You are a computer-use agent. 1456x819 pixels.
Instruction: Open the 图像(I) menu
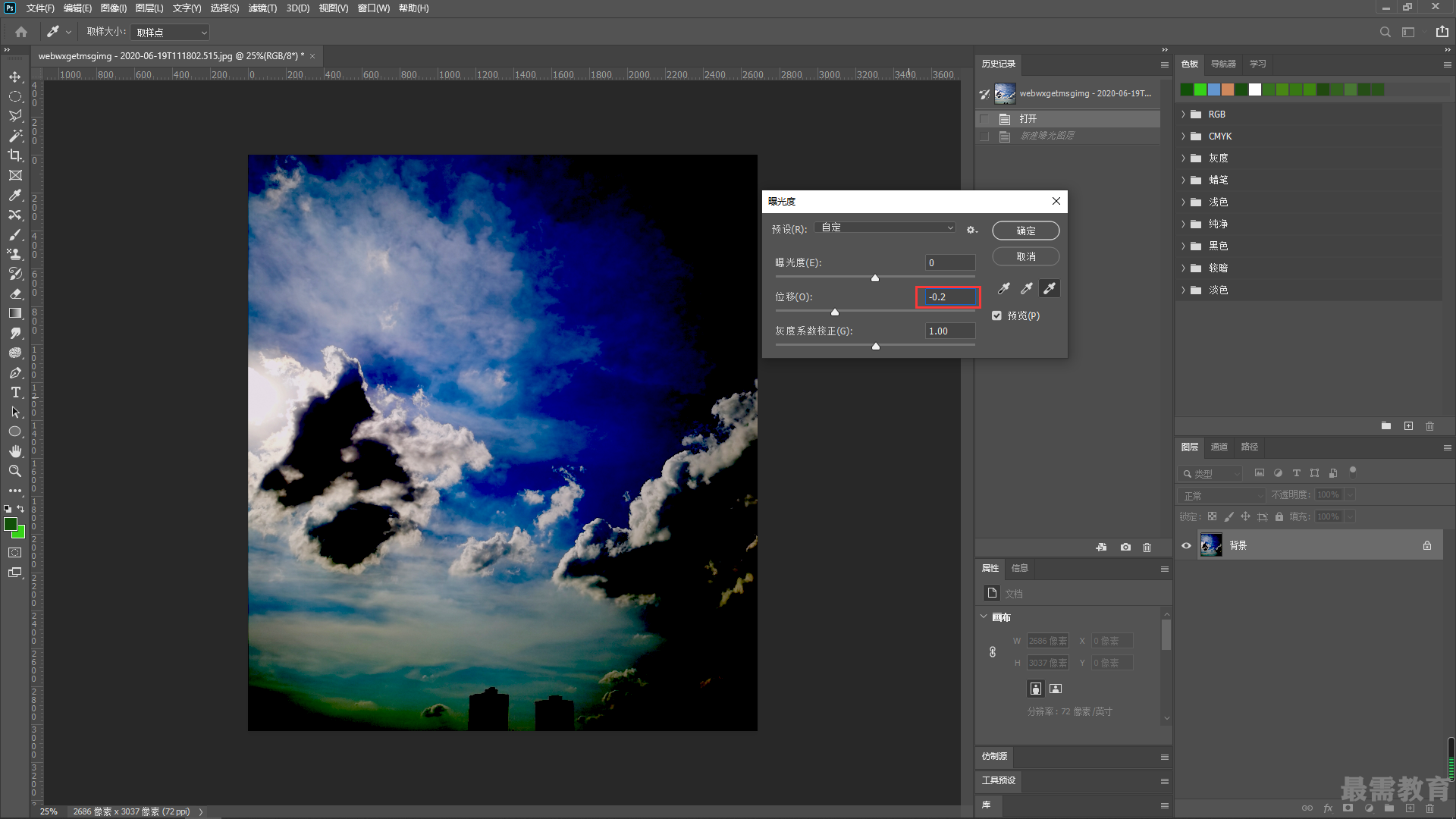click(114, 8)
